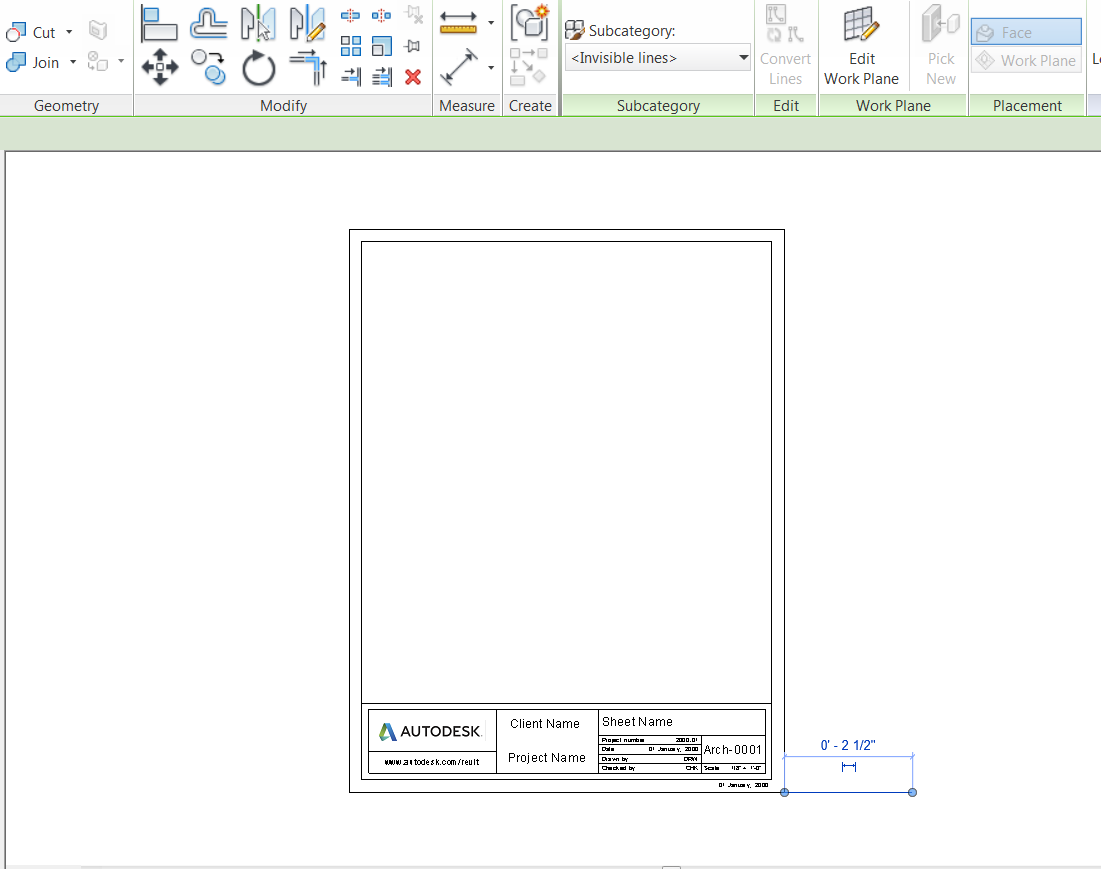Toggle Face placement mode

click(1025, 31)
